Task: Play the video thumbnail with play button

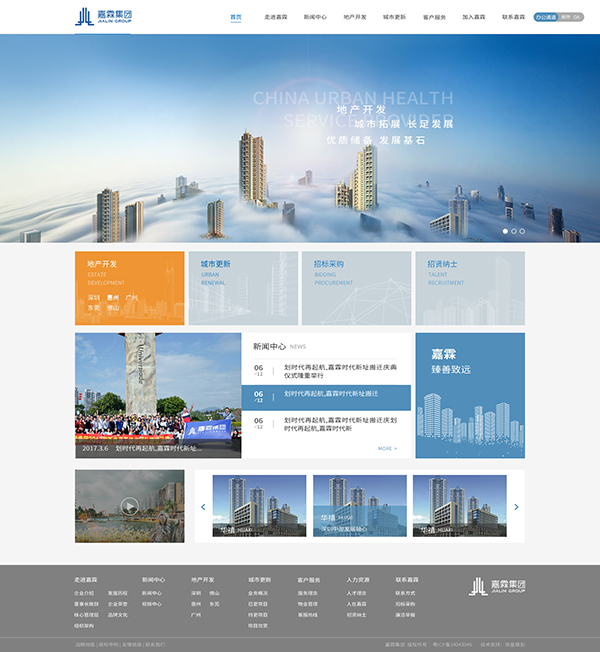Action: (130, 506)
